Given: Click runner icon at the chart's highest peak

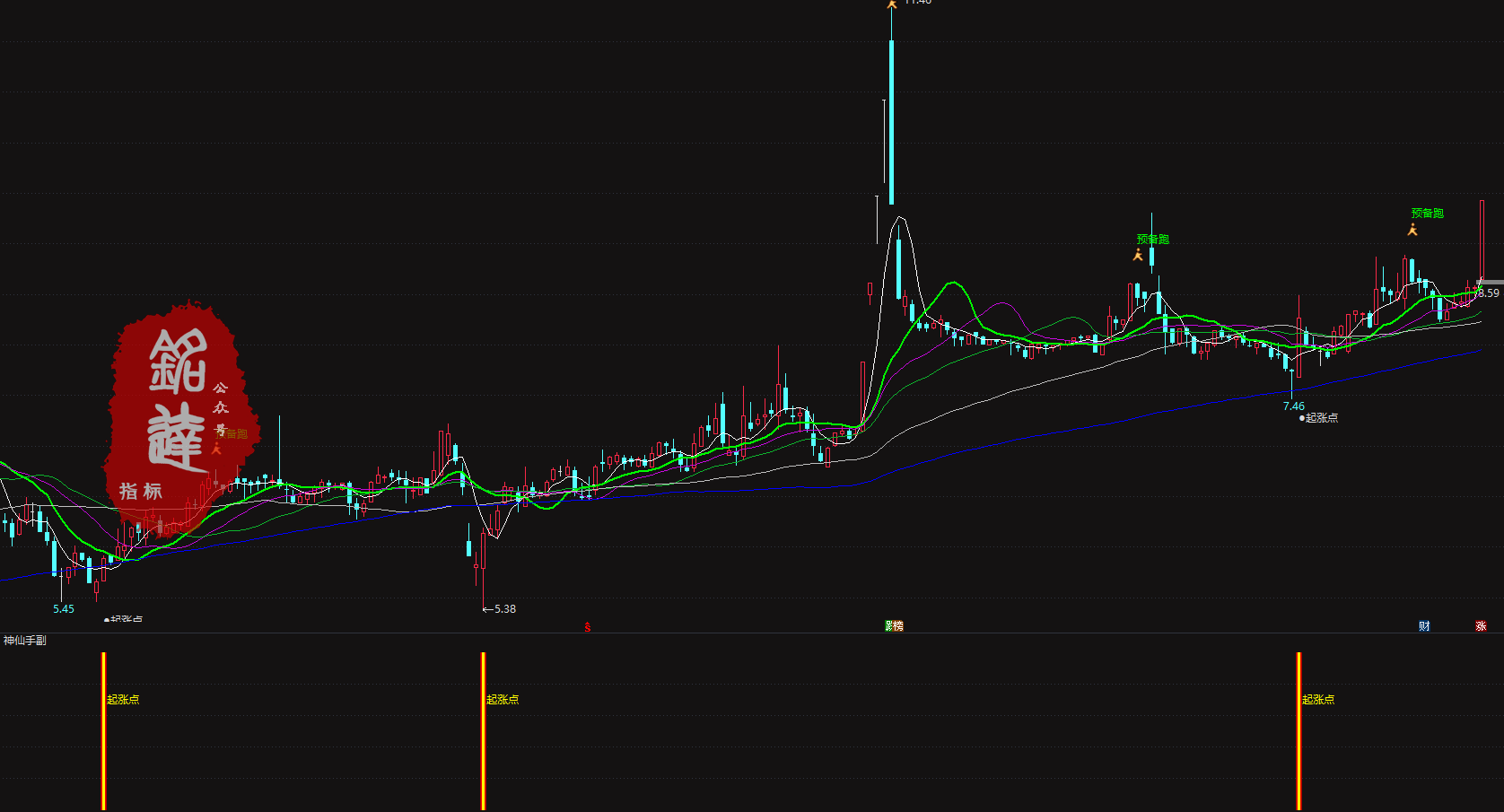Looking at the screenshot, I should coord(891,4).
